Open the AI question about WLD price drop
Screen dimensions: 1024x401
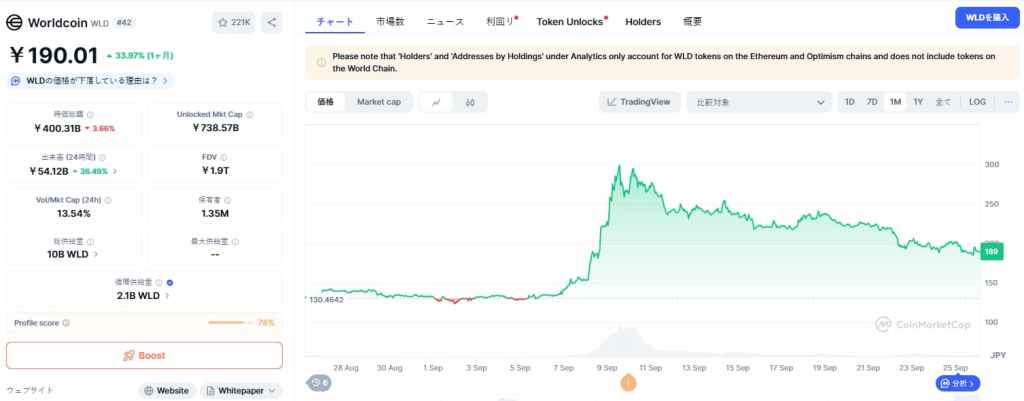pos(90,81)
